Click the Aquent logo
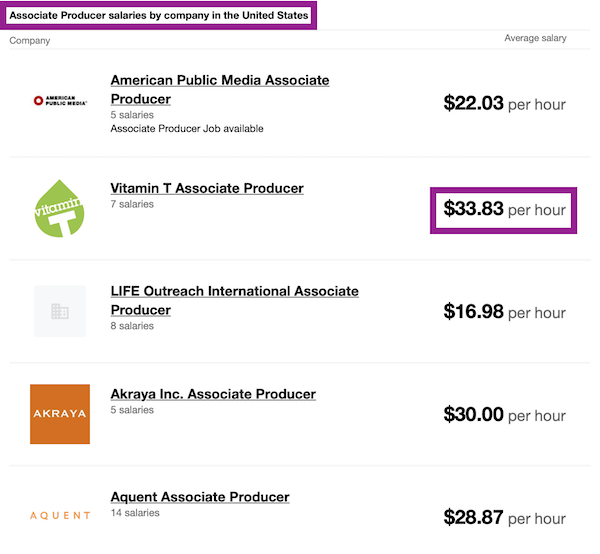The image size is (600, 554). 60,516
